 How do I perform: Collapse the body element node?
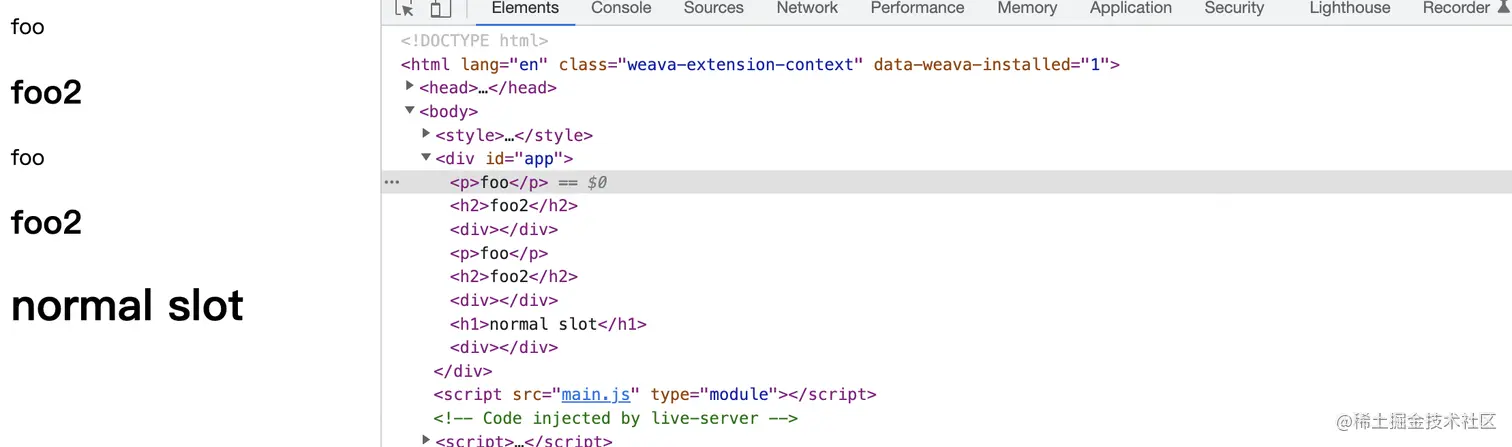(x=410, y=110)
